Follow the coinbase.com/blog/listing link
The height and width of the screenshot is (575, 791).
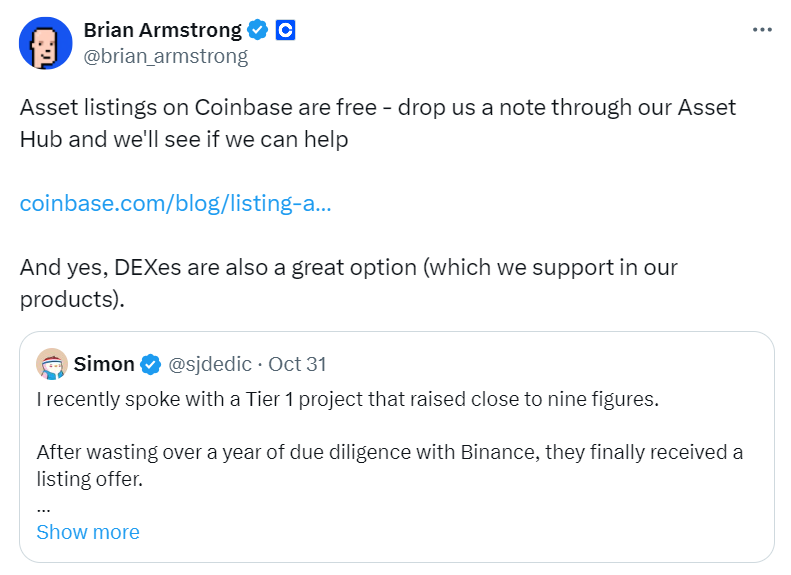(x=175, y=204)
